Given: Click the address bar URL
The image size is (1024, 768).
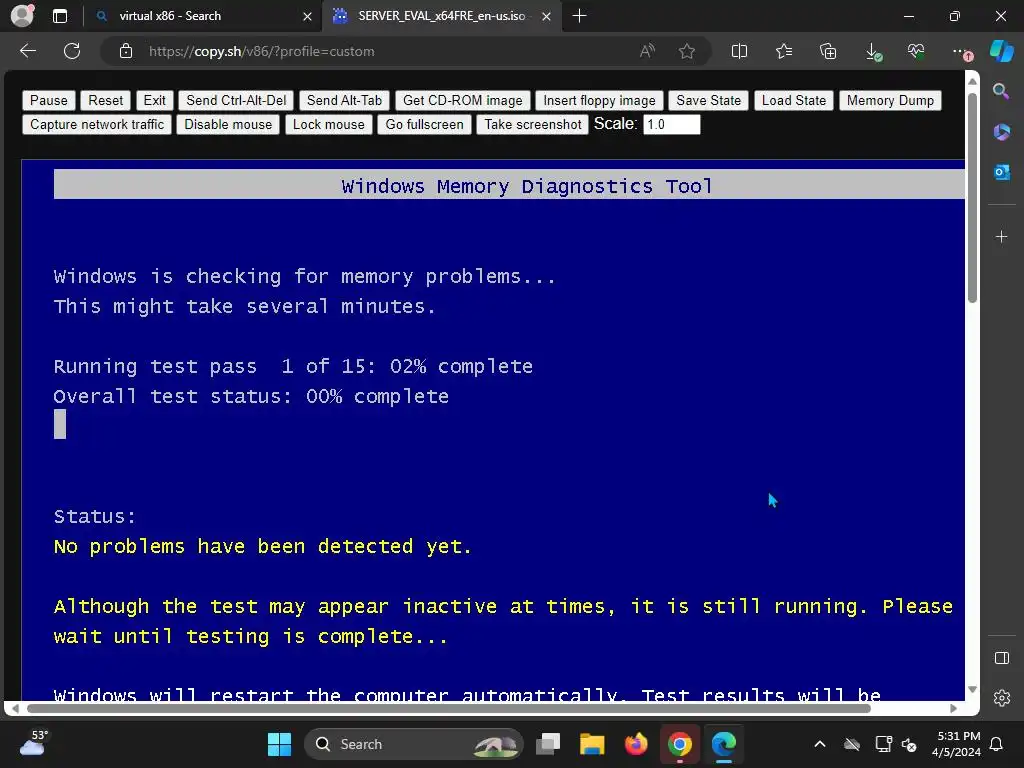Looking at the screenshot, I should (x=261, y=51).
